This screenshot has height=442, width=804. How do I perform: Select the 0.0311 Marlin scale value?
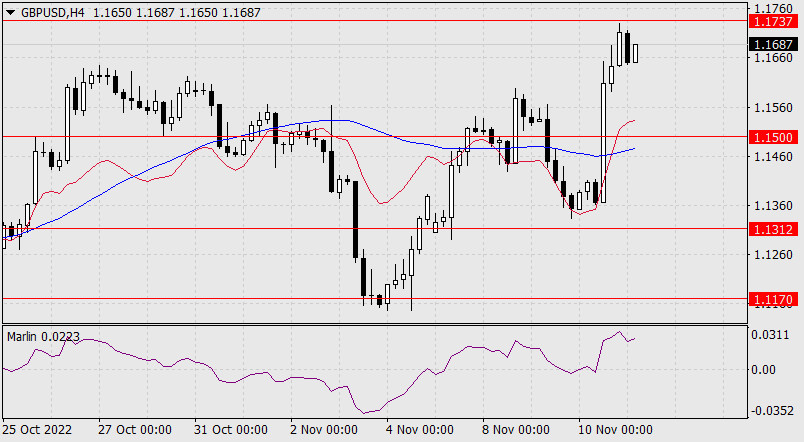(770, 335)
